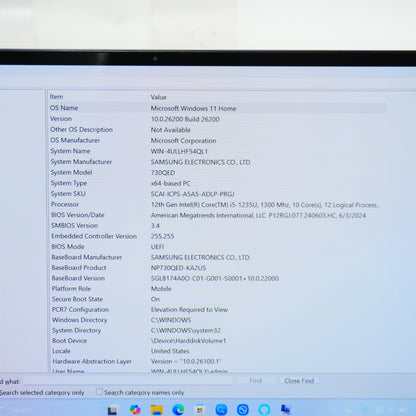The image size is (416, 416).
Task: Click the '255.255' value
Action: coord(162,236)
